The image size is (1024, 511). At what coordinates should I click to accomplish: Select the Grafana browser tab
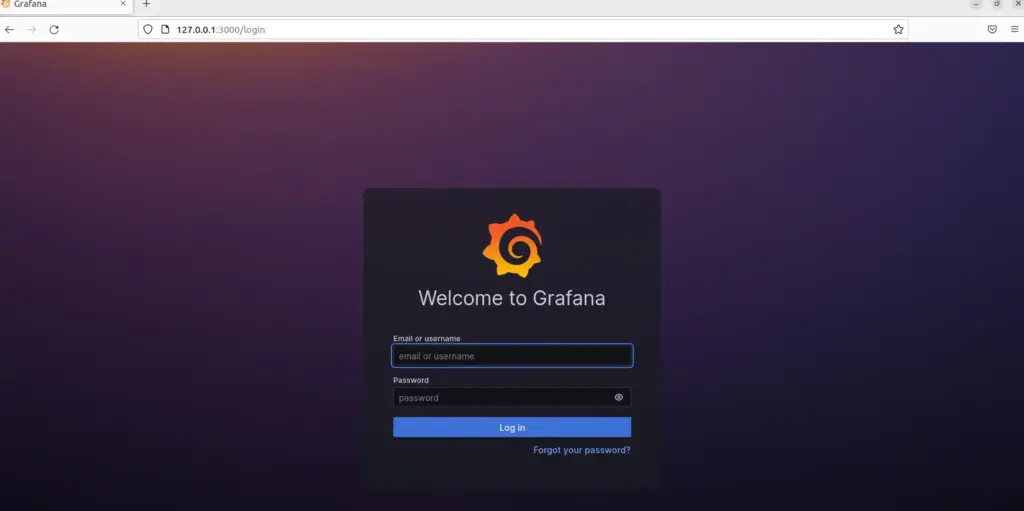[x=65, y=5]
